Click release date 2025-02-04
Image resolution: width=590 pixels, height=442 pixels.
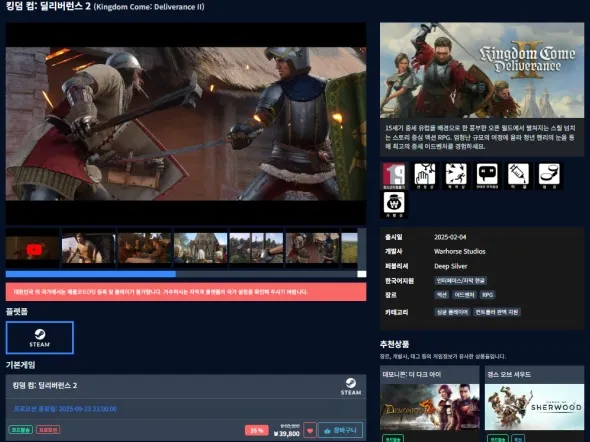pos(450,237)
